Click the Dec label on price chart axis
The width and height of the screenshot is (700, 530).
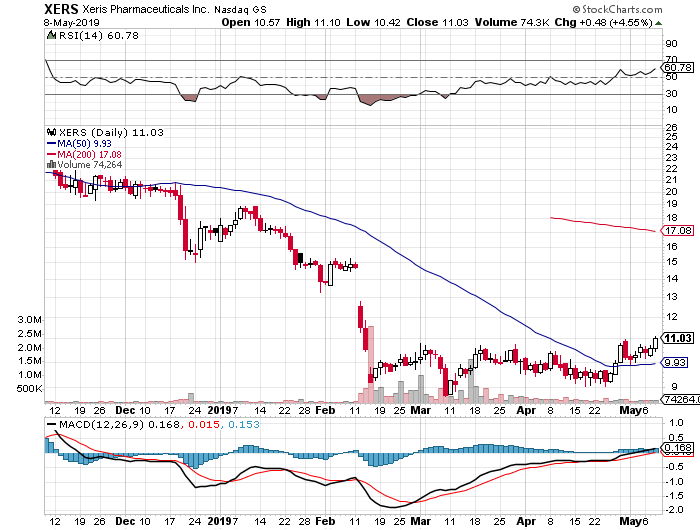125,410
